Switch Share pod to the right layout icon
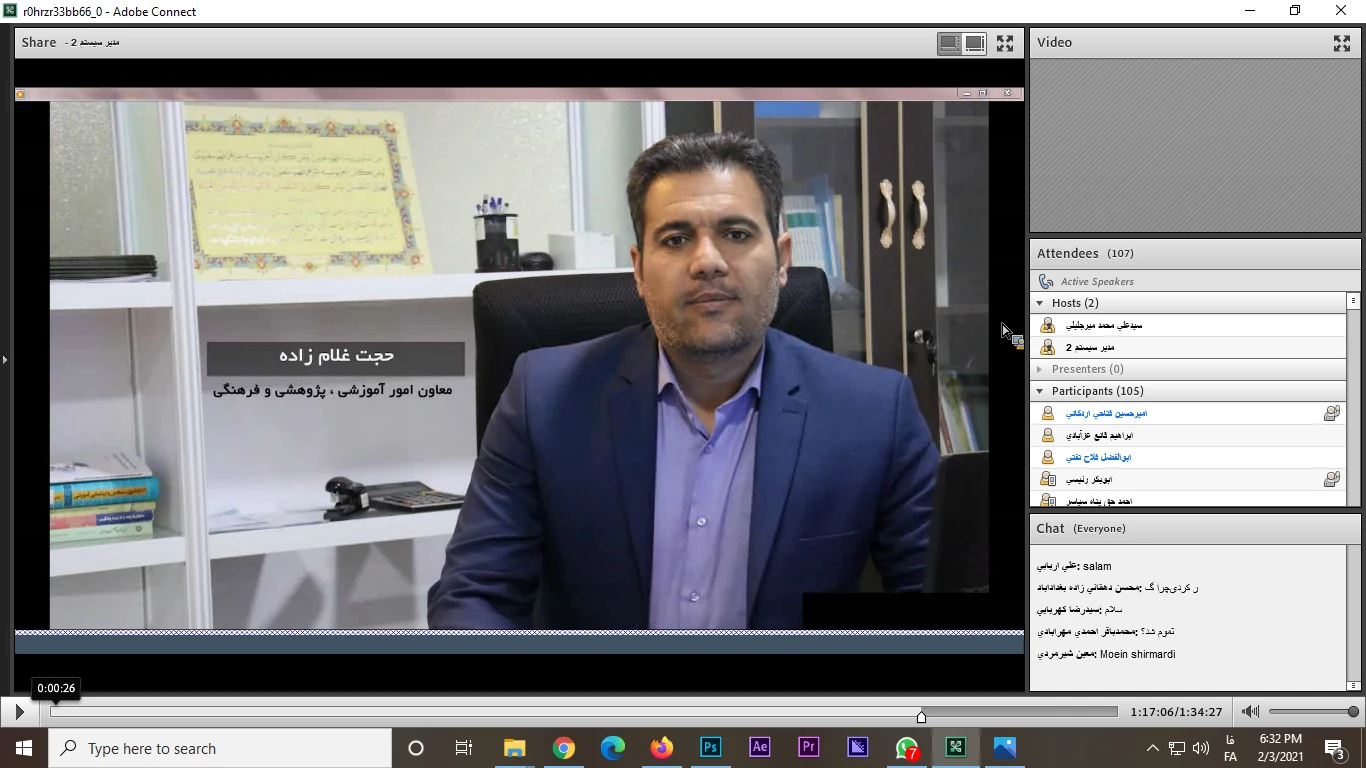 [975, 43]
